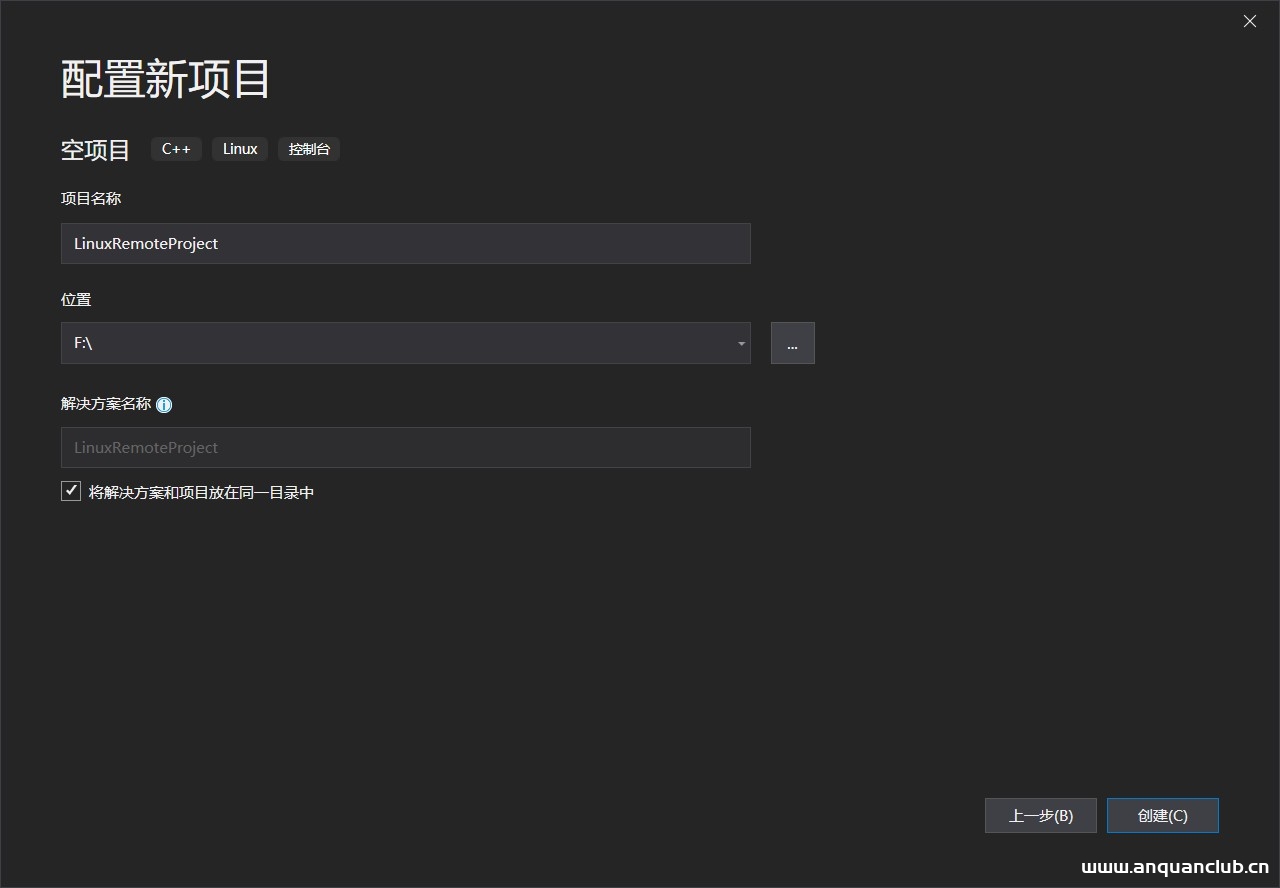The height and width of the screenshot is (888, 1280).
Task: Click the 控制台 tag
Action: (x=309, y=149)
